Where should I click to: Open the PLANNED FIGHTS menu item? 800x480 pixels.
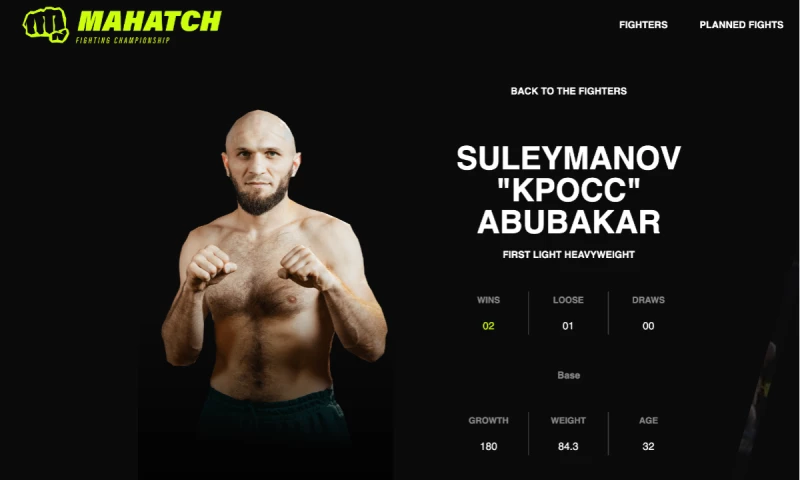741,24
